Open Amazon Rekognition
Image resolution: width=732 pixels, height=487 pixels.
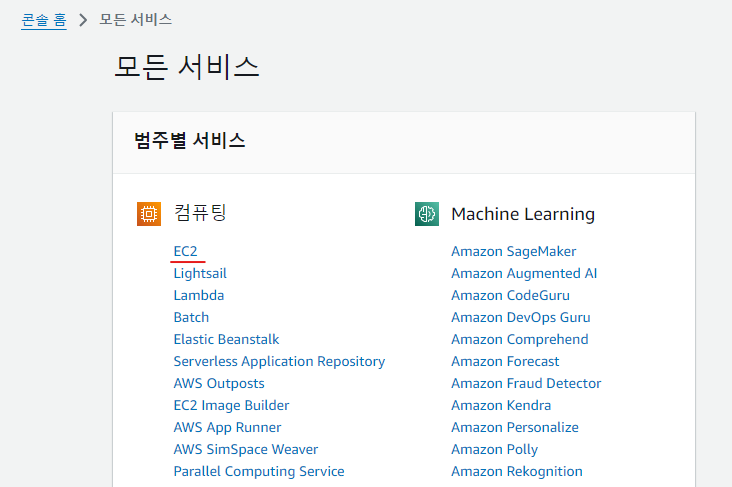coord(517,471)
